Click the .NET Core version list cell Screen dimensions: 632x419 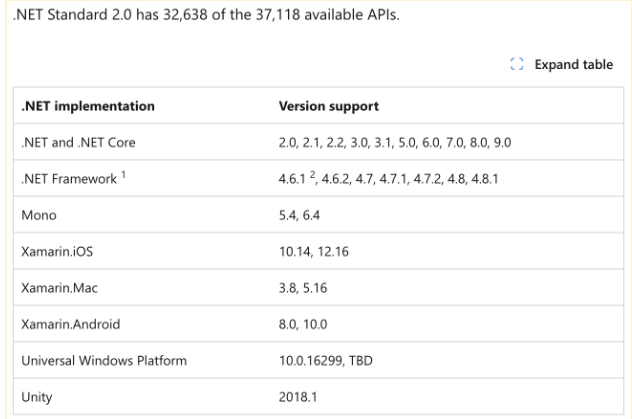point(395,142)
